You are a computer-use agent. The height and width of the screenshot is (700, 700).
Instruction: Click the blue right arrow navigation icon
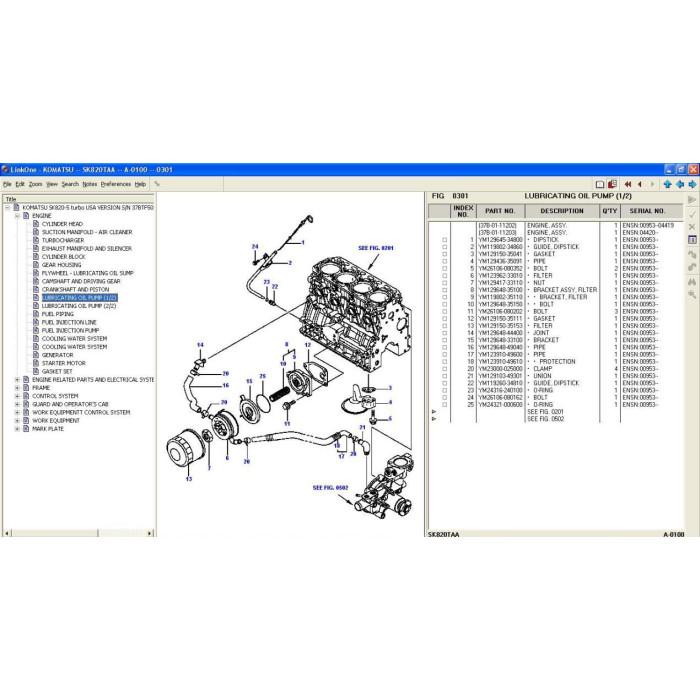pos(692,184)
